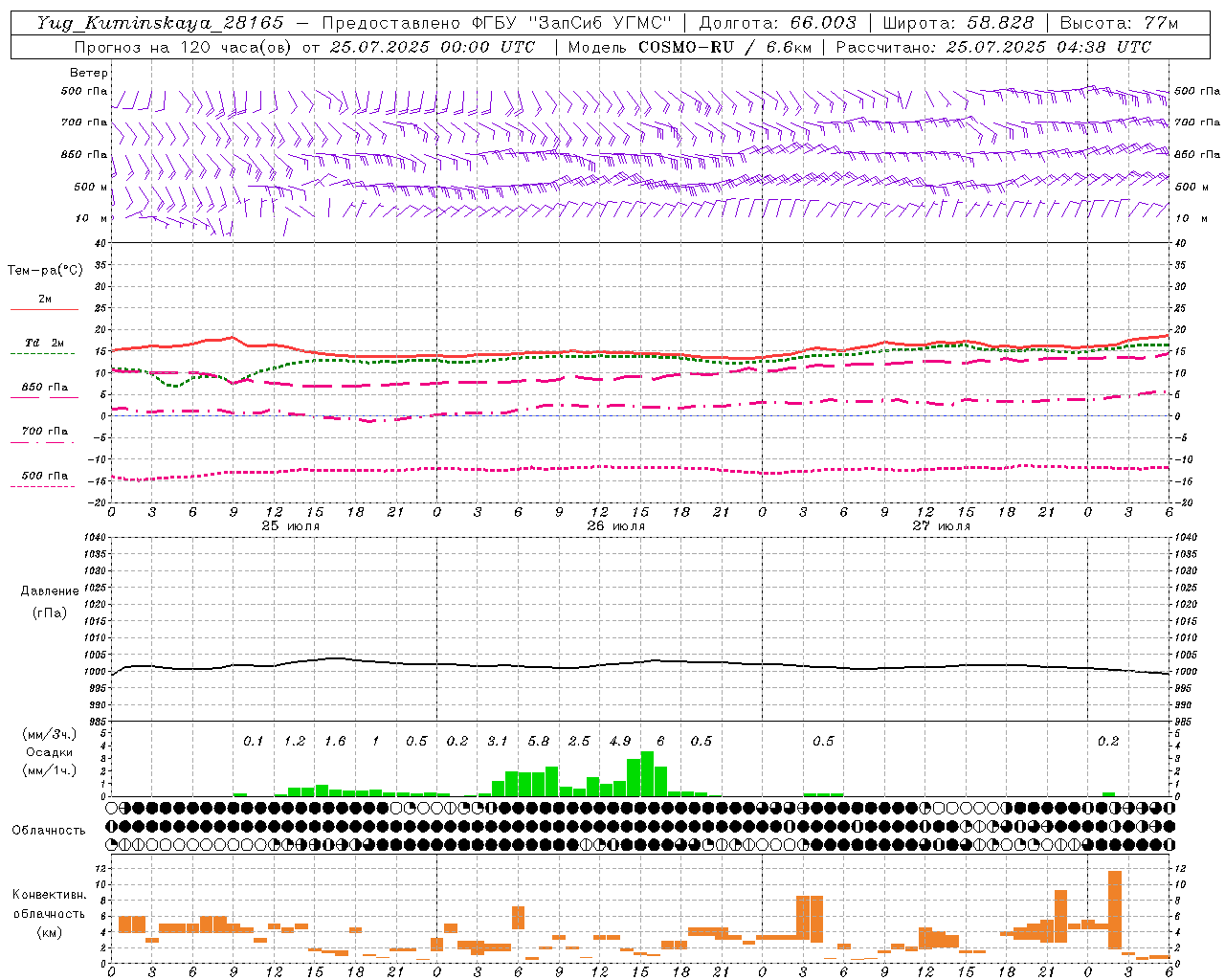Click the 'Прогноз на 120 часа(ов)' header text
This screenshot has width=1225, height=980.
[184, 47]
